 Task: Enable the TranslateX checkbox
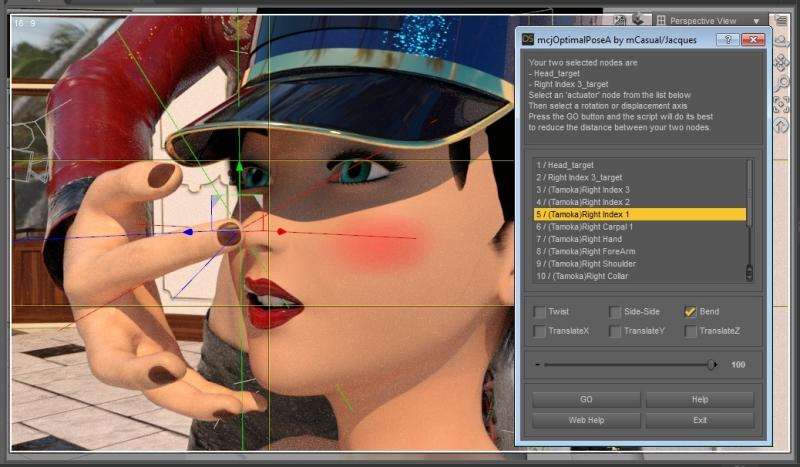[539, 331]
